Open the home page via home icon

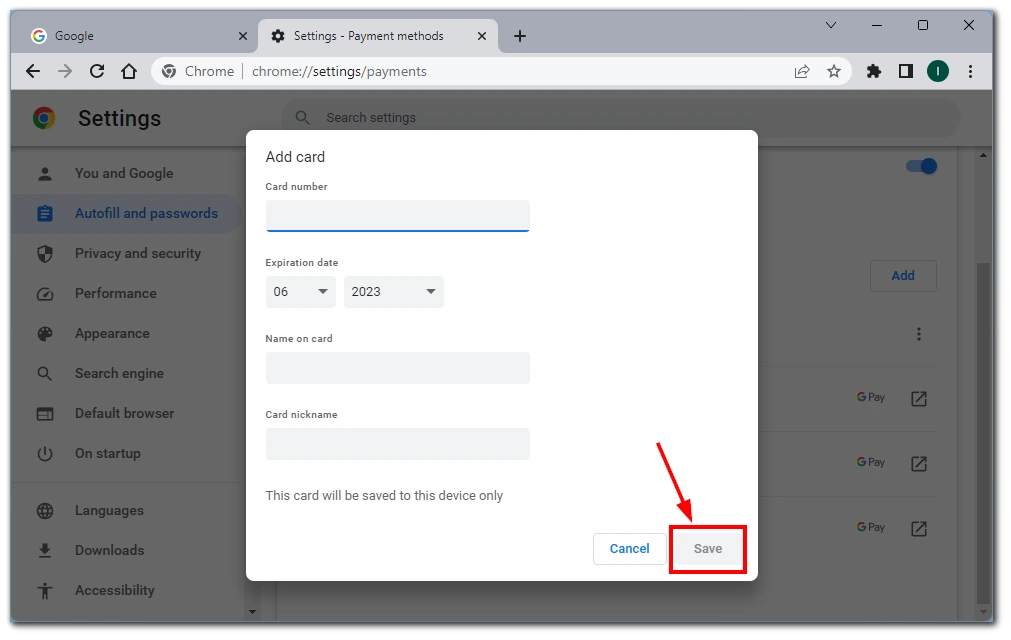pos(129,72)
